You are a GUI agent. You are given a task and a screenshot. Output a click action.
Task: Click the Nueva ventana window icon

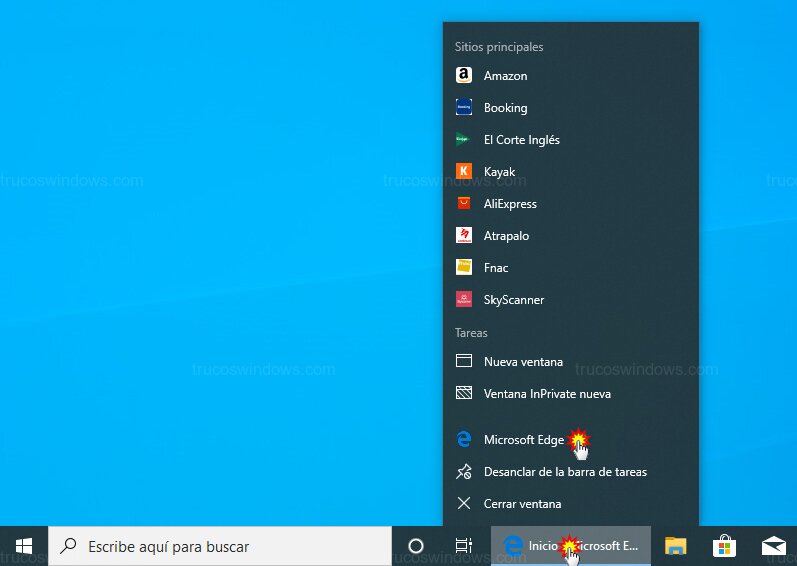tap(464, 361)
